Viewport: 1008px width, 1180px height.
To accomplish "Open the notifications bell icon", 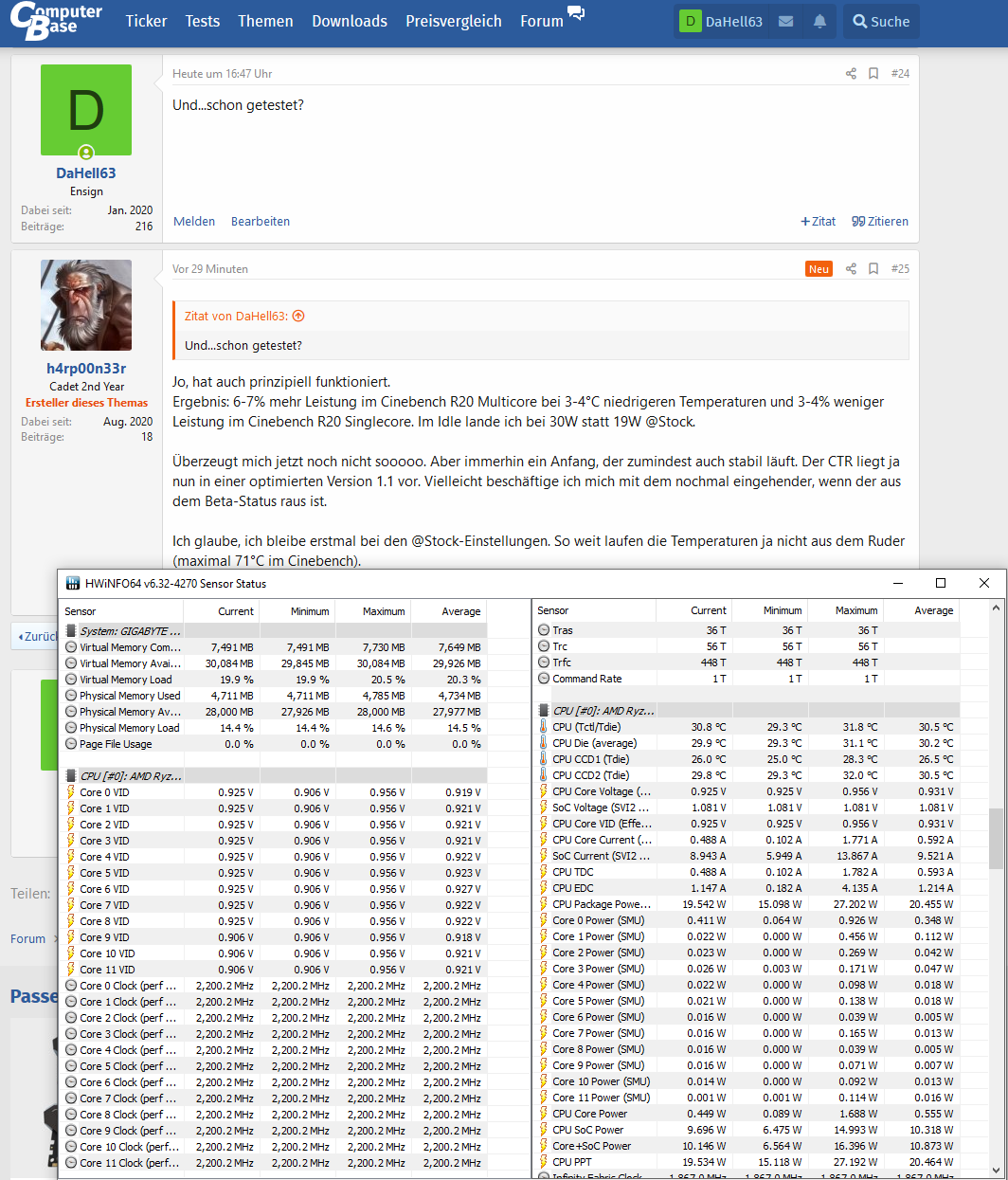I will click(819, 21).
